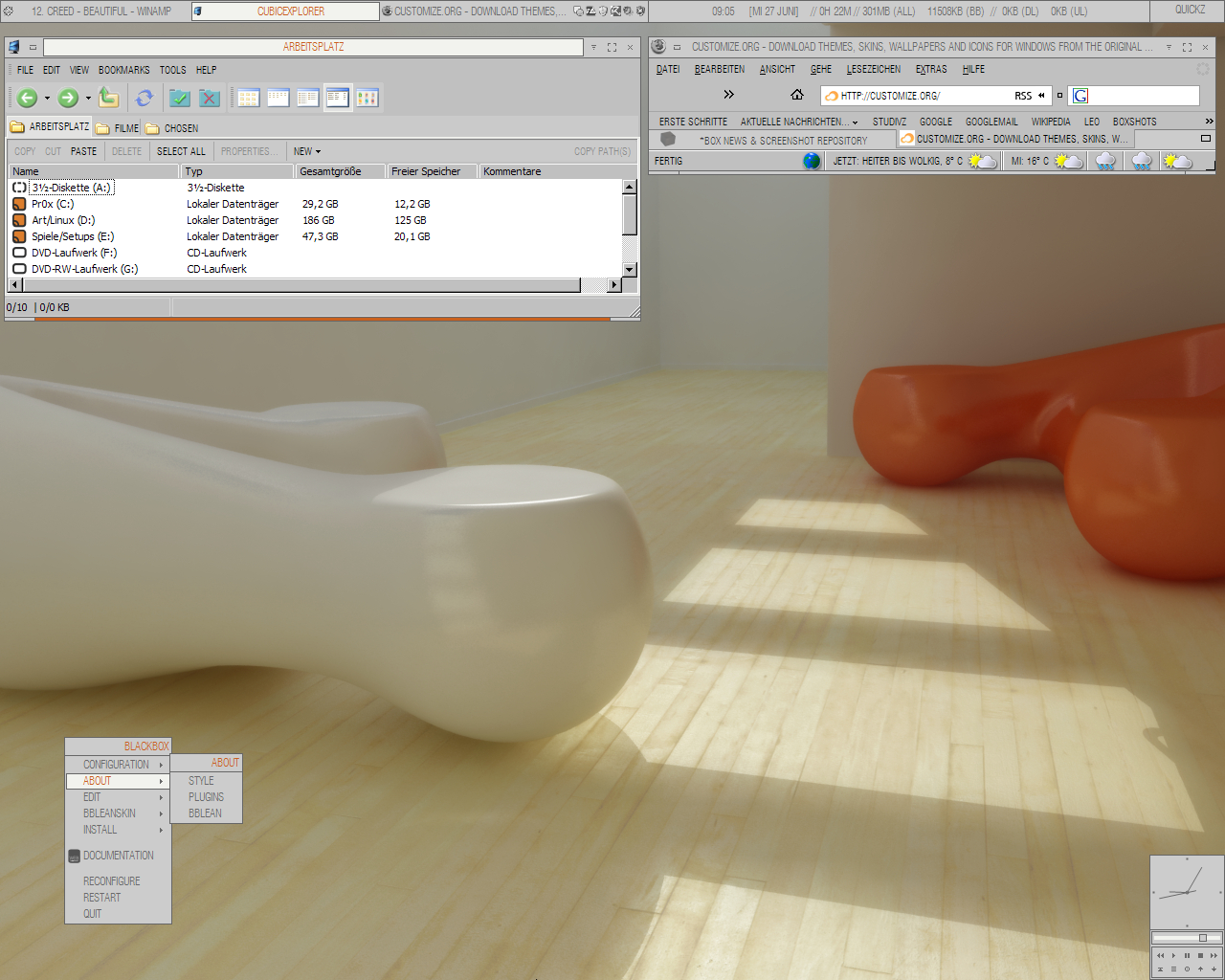Pause playback in the media control widget
Image resolution: width=1225 pixels, height=980 pixels.
click(x=1187, y=955)
